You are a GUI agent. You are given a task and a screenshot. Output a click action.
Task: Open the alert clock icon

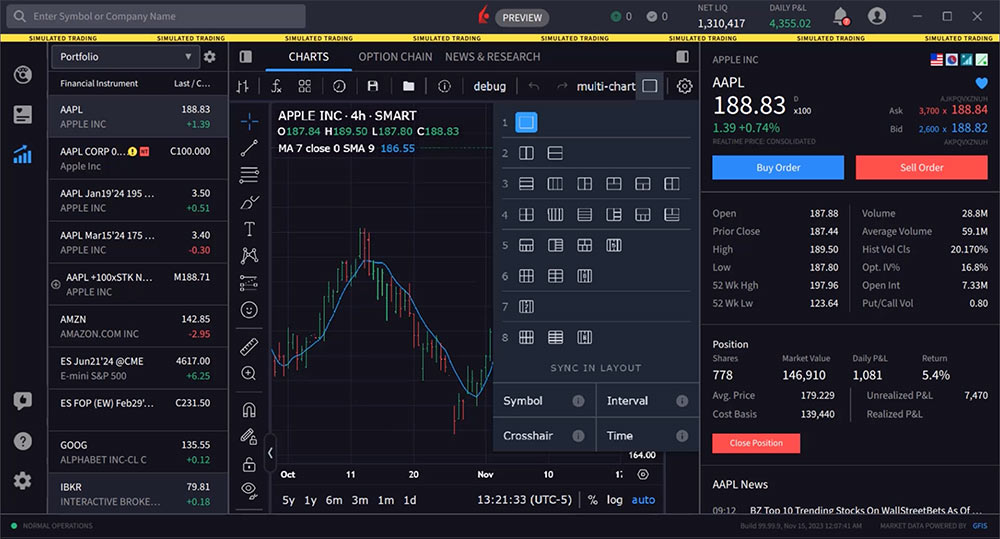(339, 86)
